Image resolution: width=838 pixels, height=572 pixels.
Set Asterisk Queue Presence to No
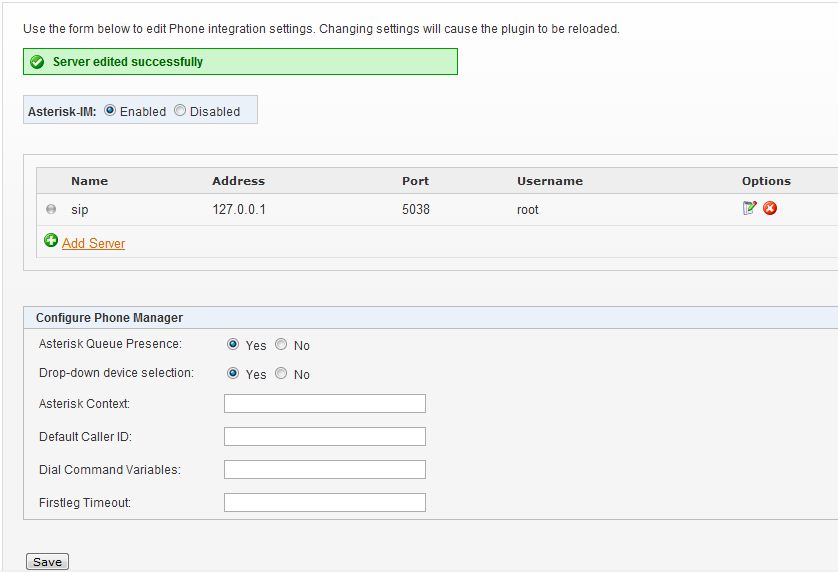281,344
